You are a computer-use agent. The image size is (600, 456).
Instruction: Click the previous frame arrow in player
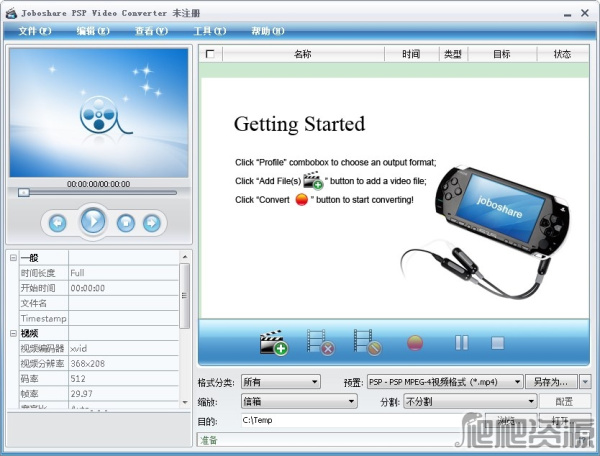58,223
